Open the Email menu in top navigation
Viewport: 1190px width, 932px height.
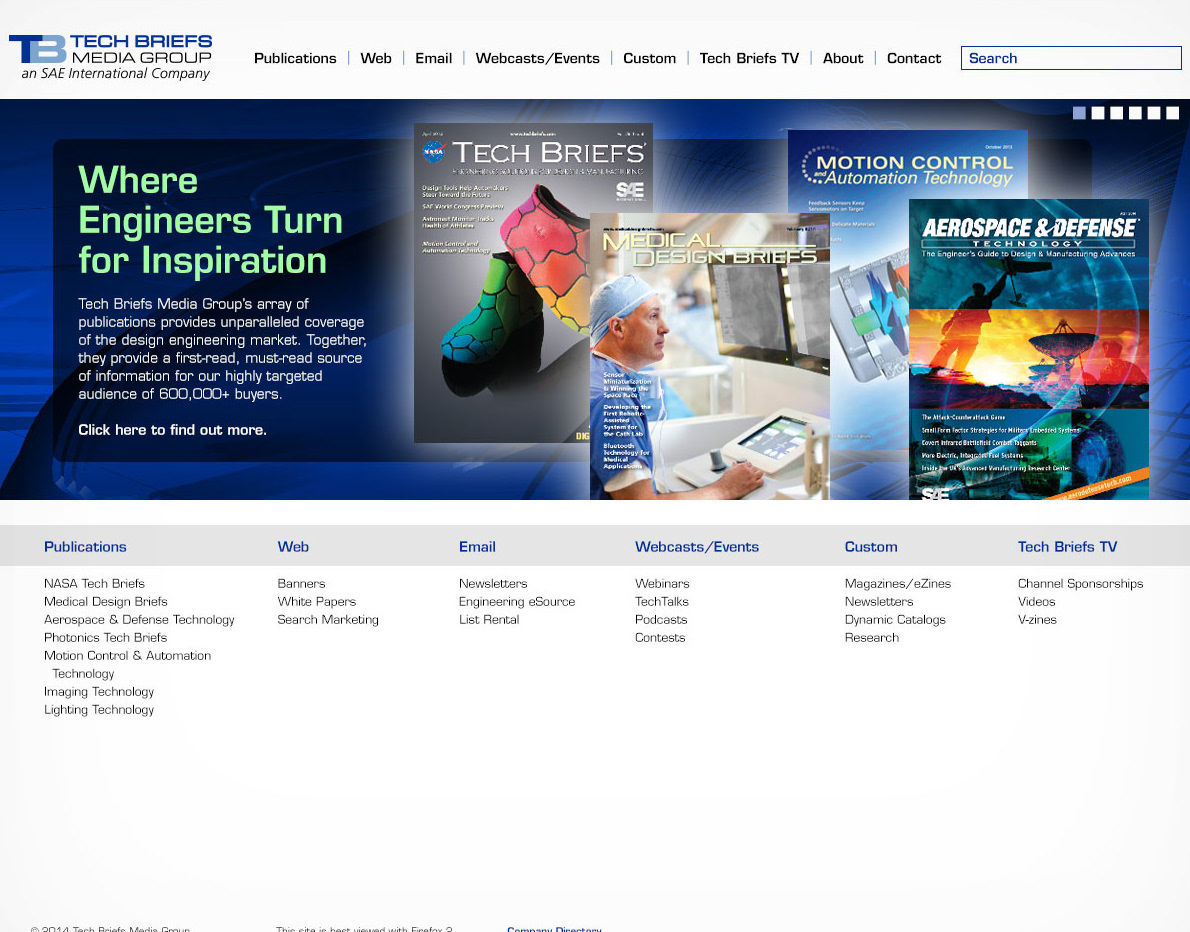(x=433, y=58)
